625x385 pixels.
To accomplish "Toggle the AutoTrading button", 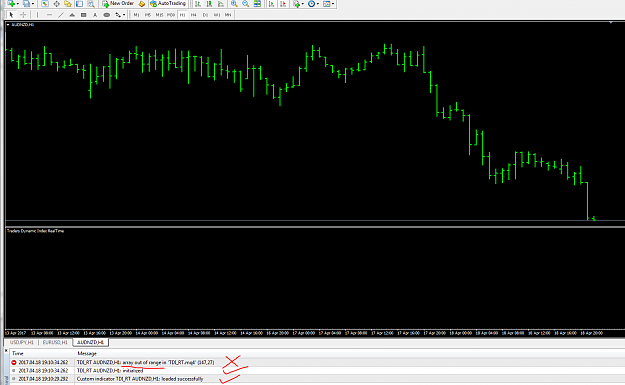I will pyautogui.click(x=168, y=4).
